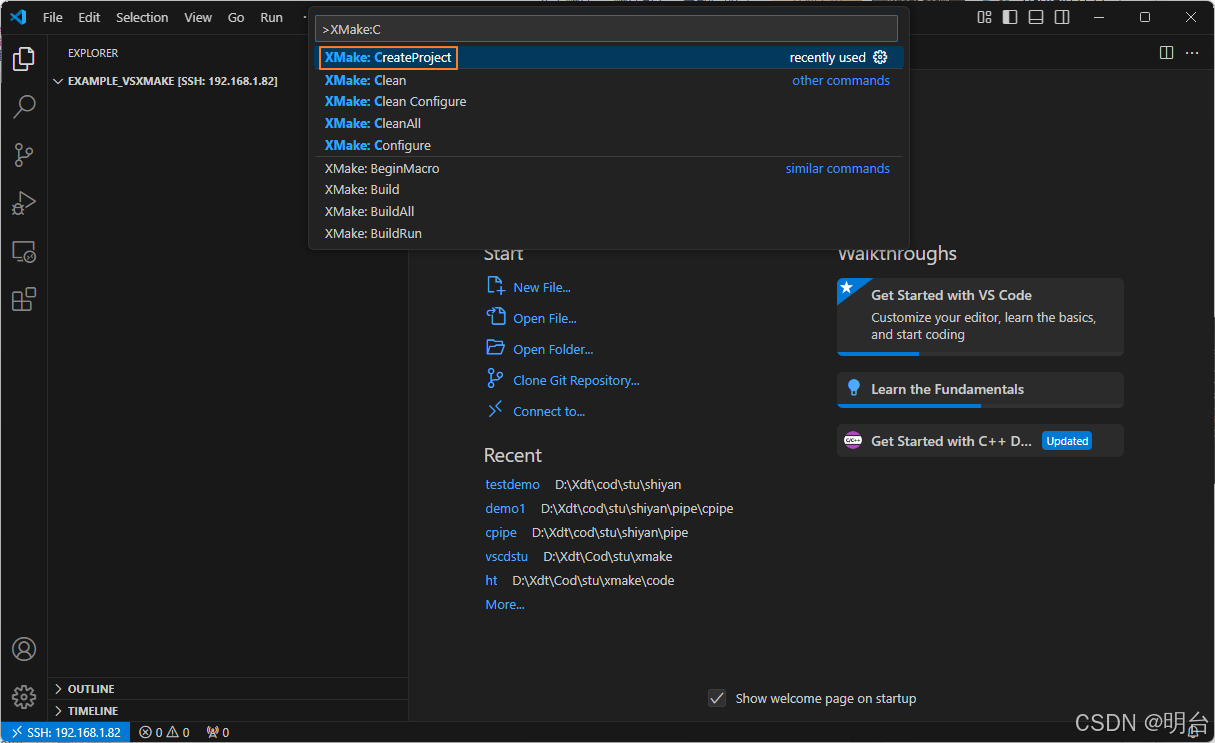Image resolution: width=1215 pixels, height=743 pixels.
Task: Open the Run menu
Action: (x=271, y=17)
